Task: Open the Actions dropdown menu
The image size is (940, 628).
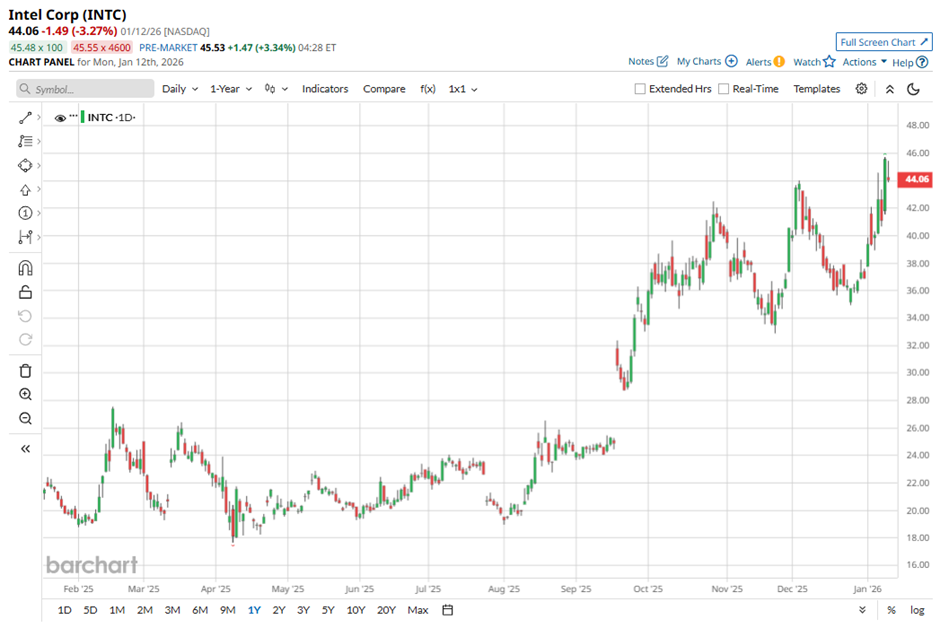Action: [x=864, y=62]
